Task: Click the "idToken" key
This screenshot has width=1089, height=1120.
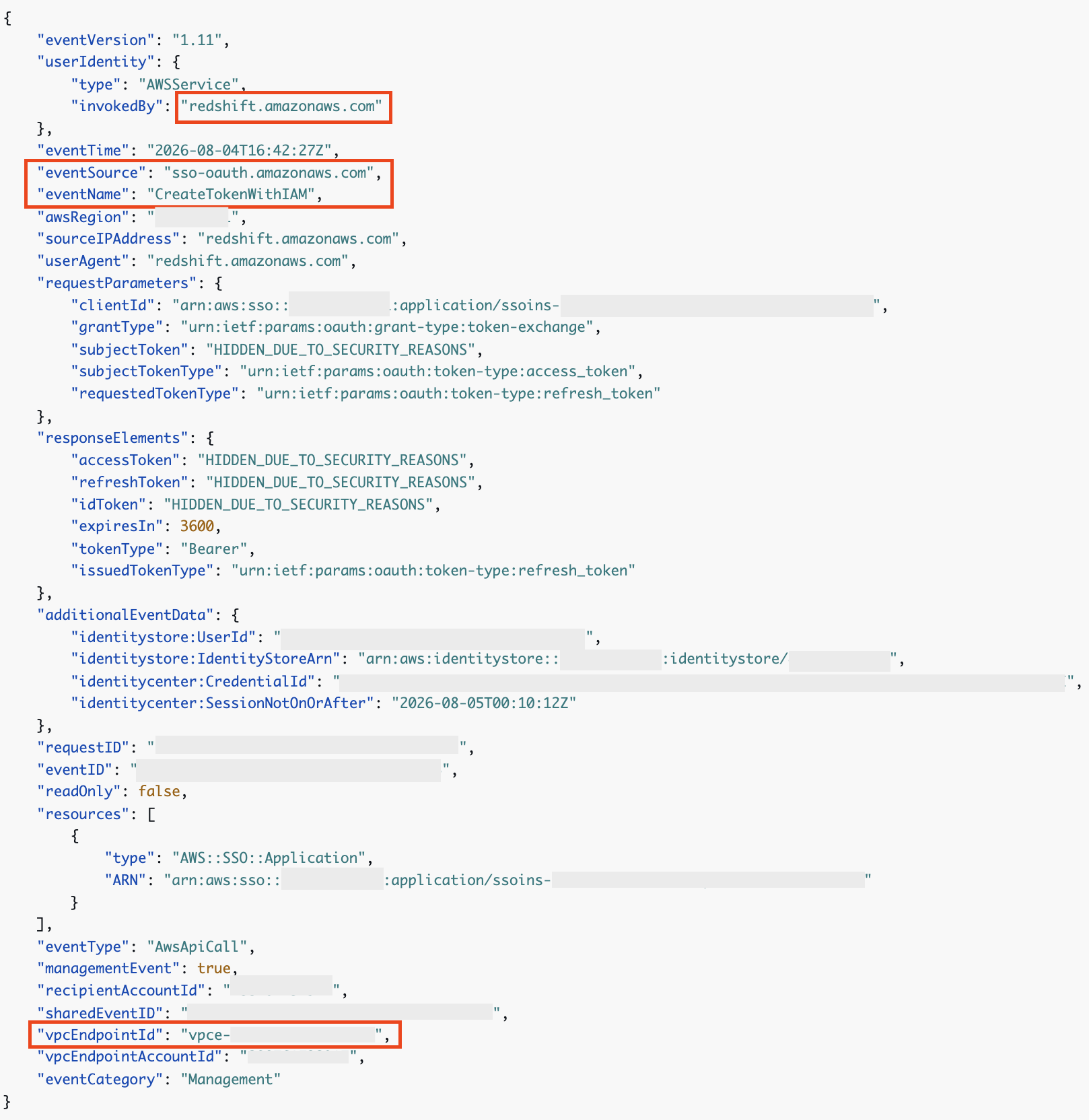Action: click(109, 505)
